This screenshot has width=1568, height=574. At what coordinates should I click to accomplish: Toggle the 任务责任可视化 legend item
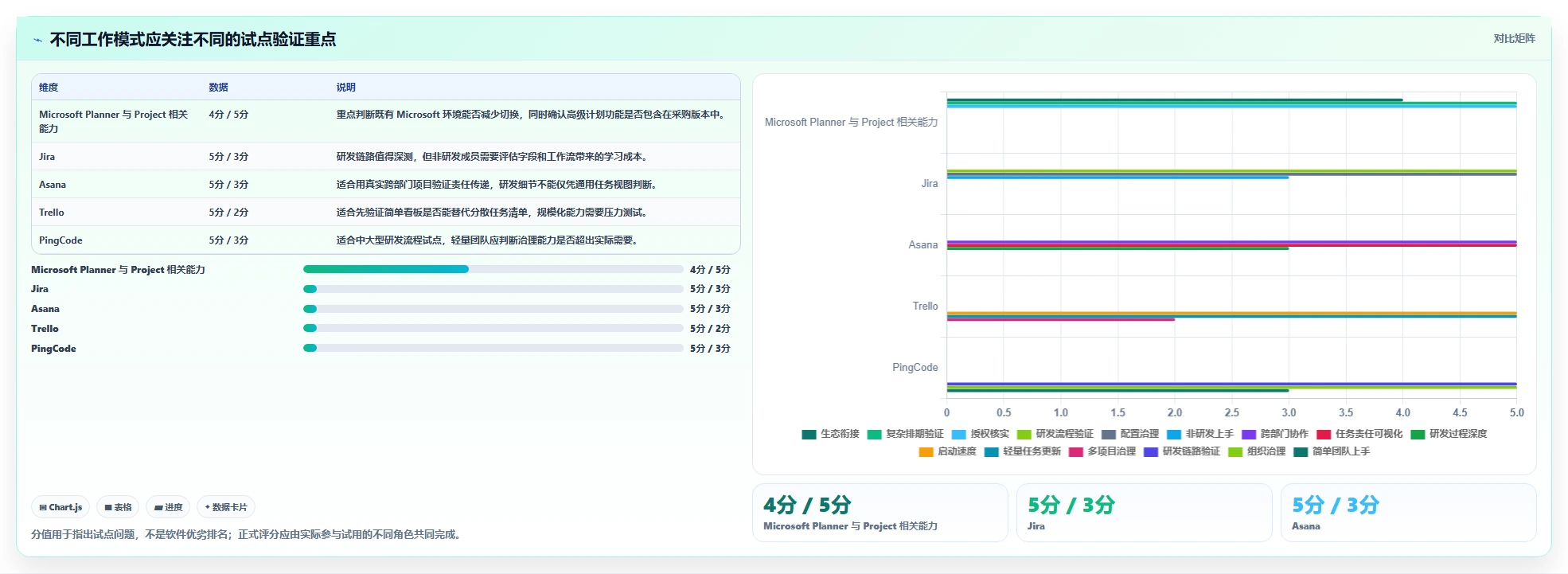click(x=1359, y=434)
